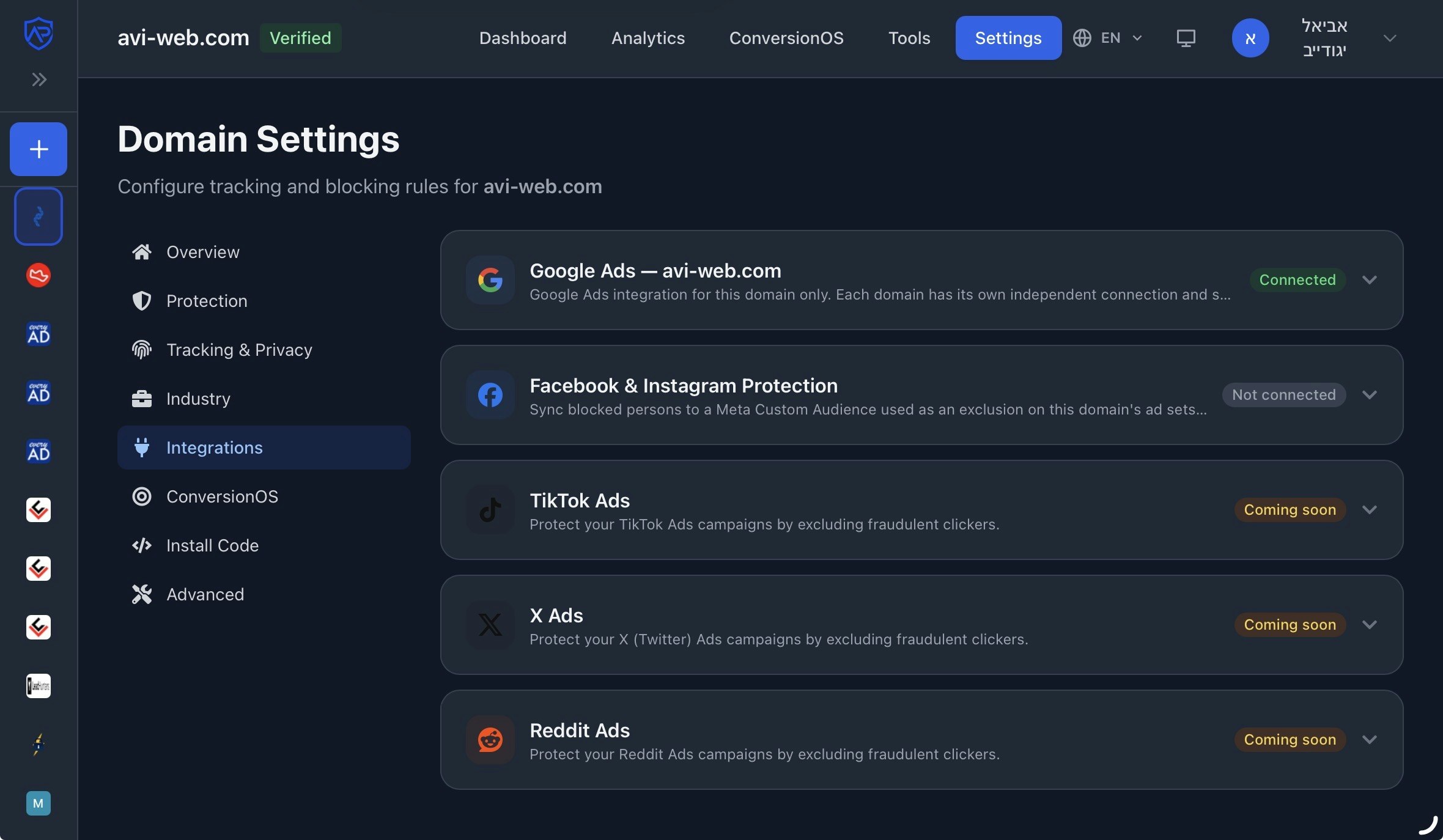This screenshot has width=1443, height=840.
Task: Expand the TikTok Ads card chevron
Action: 1370,510
